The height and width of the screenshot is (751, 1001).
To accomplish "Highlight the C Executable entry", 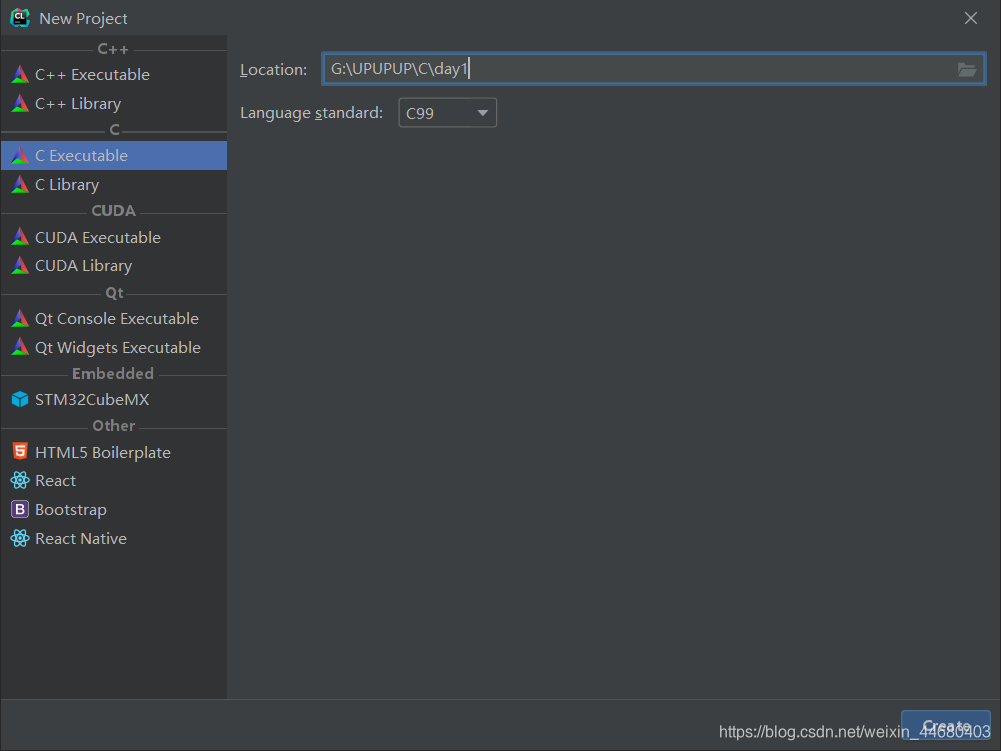I will coord(80,155).
